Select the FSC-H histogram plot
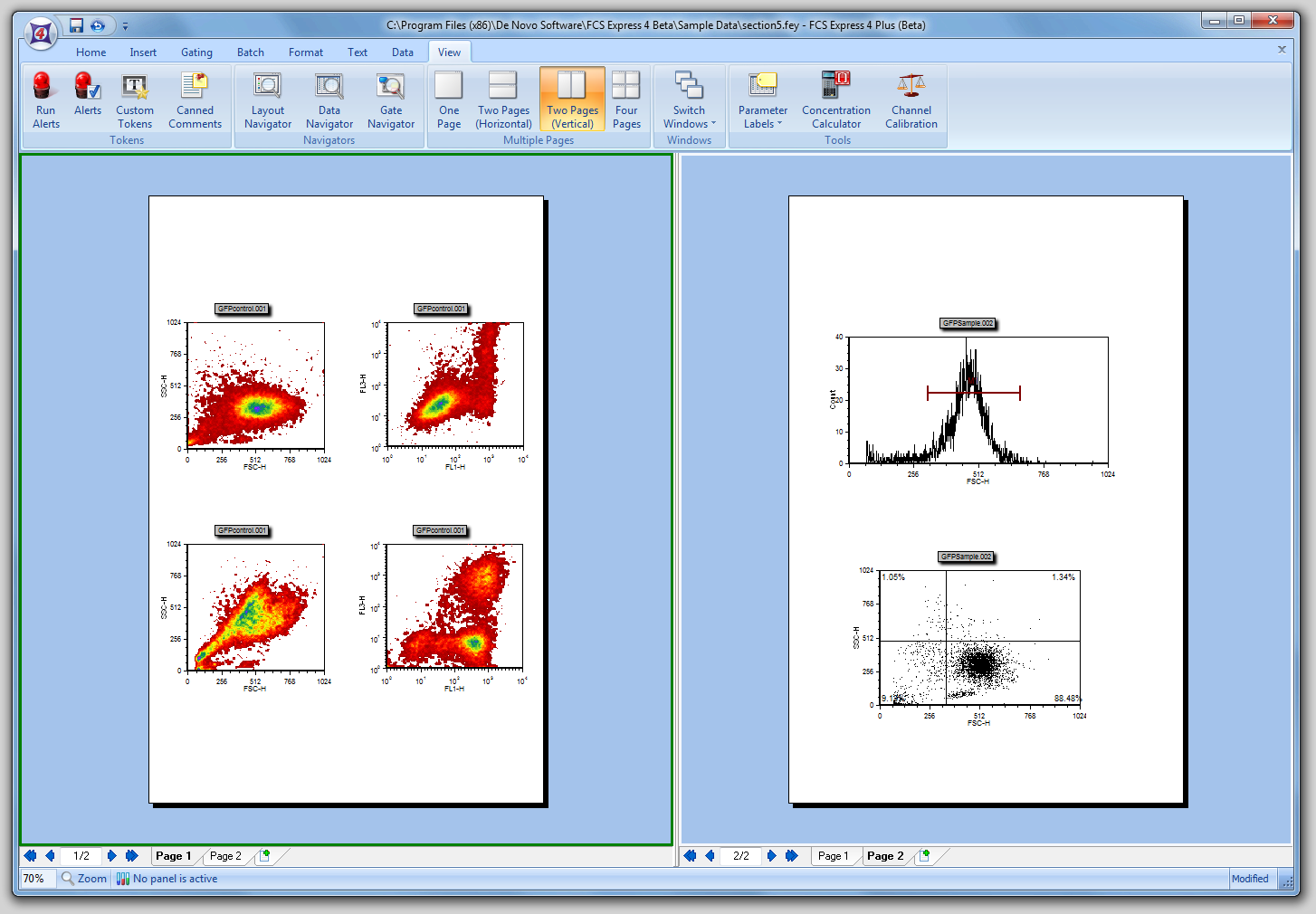The width and height of the screenshot is (1316, 914). click(977, 400)
